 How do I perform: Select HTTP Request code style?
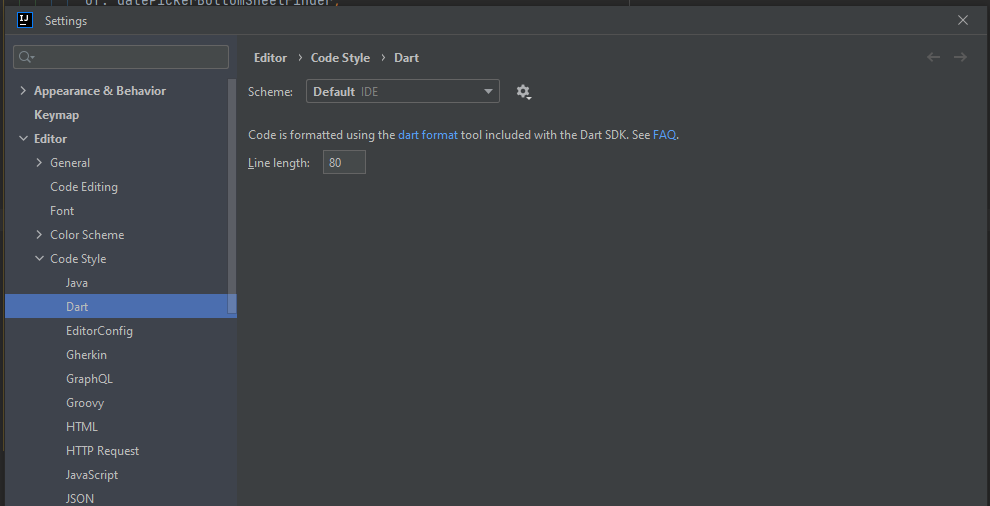coord(102,451)
